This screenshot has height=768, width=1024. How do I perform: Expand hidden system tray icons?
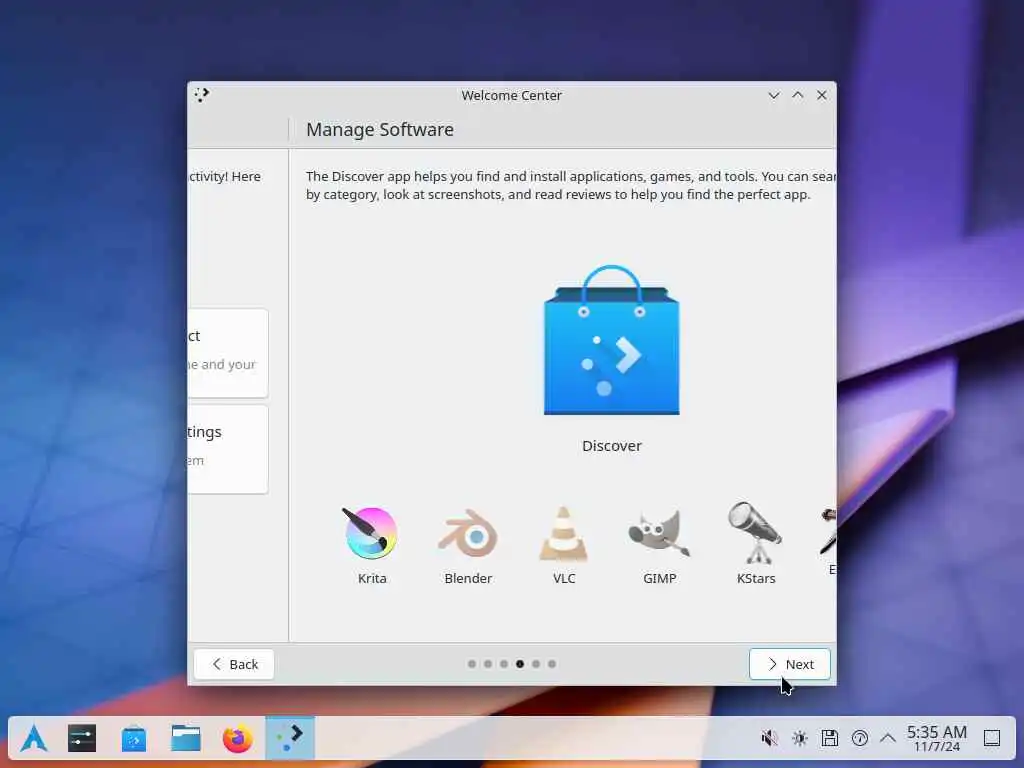click(888, 739)
